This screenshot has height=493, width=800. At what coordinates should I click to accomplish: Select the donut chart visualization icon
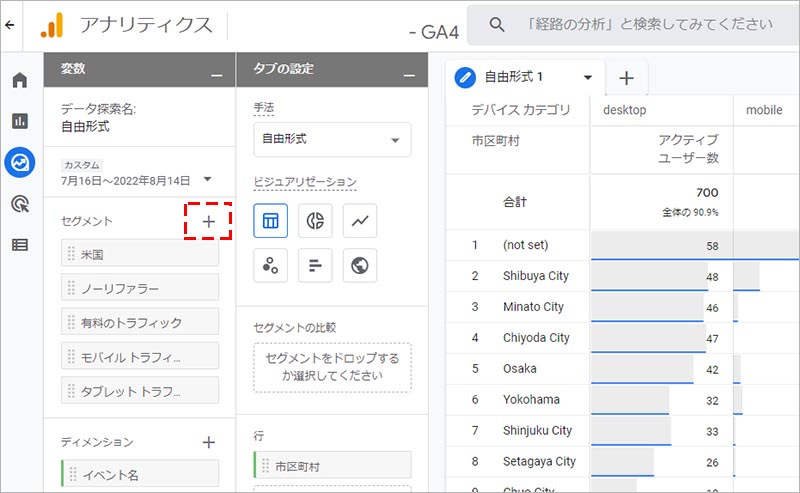click(x=315, y=221)
